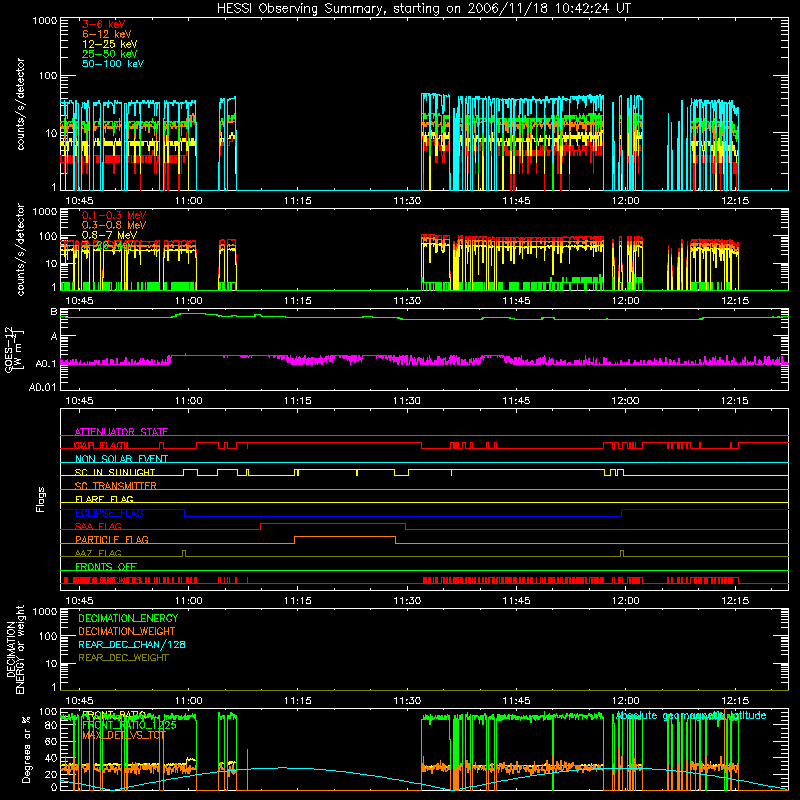The width and height of the screenshot is (800, 800).
Task: Click the SC_TRANSMITTER flag label
Action: click(x=115, y=486)
